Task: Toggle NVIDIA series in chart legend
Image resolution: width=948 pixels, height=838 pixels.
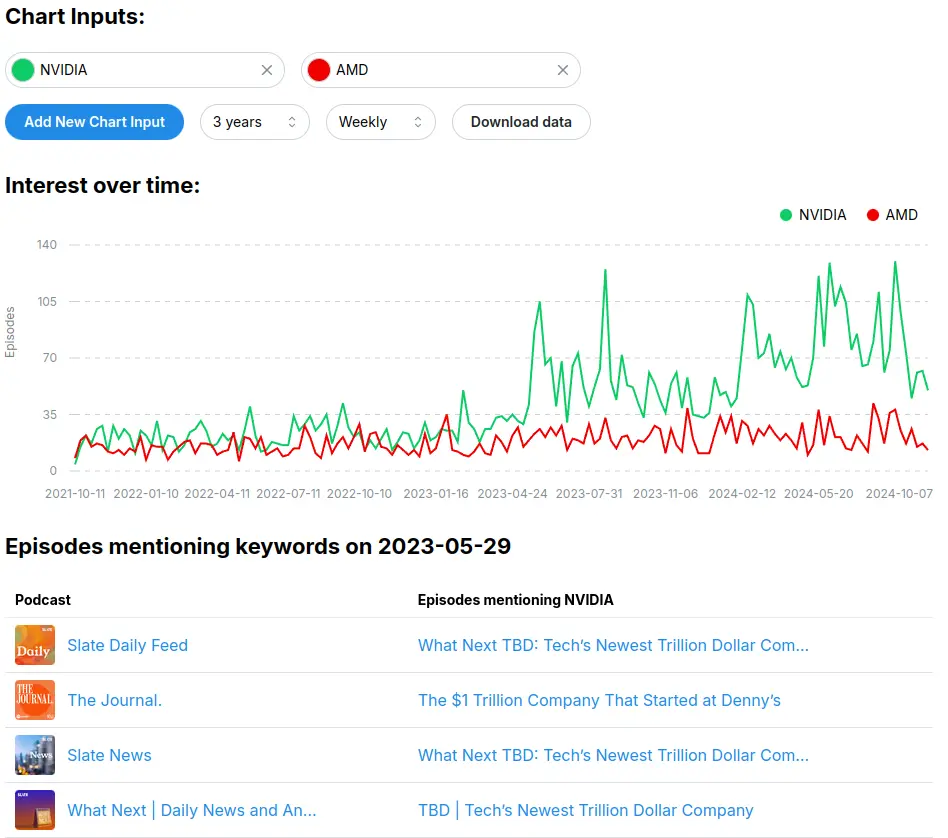Action: [813, 215]
